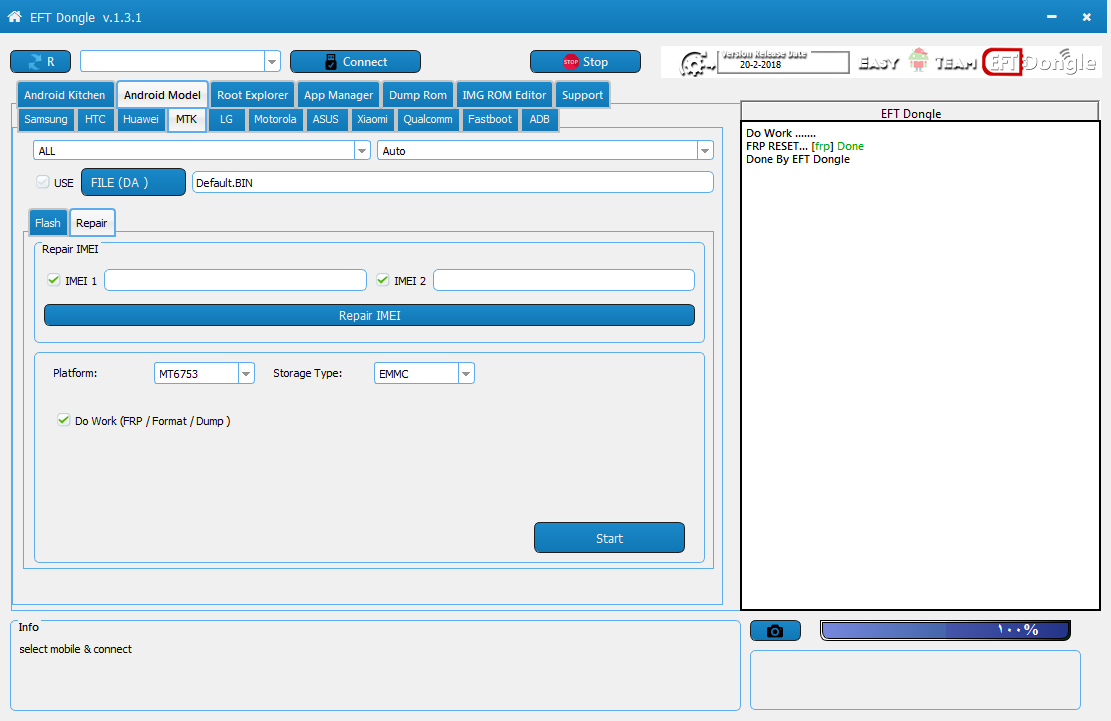Select the Motorola brand tab
The image size is (1111, 721).
pos(275,119)
